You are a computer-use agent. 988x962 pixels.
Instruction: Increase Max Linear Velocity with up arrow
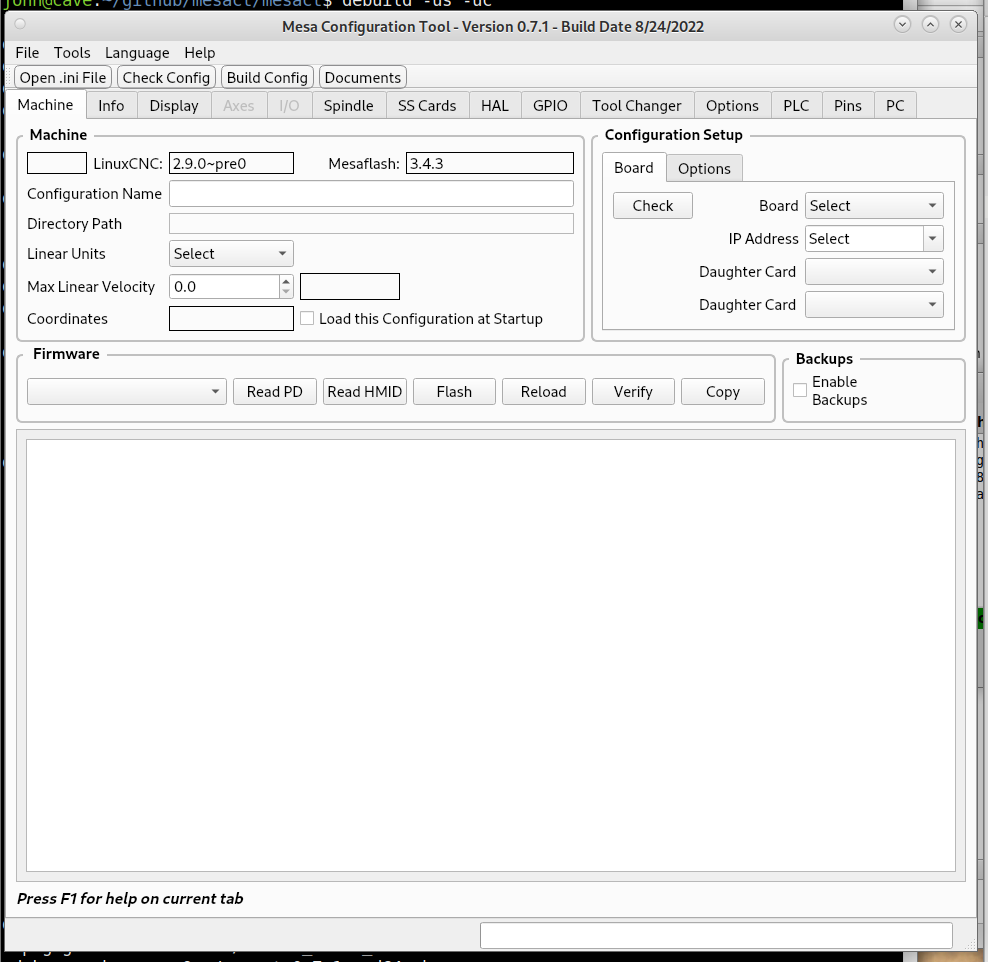(x=286, y=281)
